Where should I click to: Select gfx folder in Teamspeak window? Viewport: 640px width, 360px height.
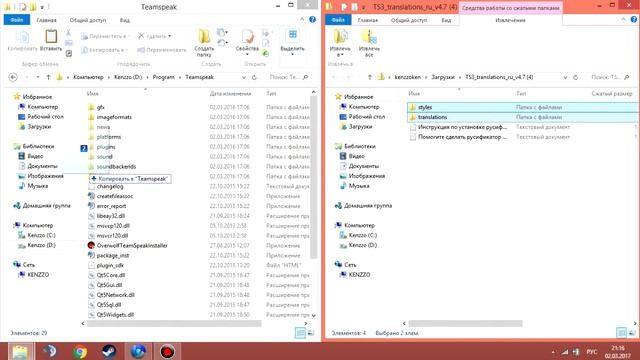tap(100, 107)
